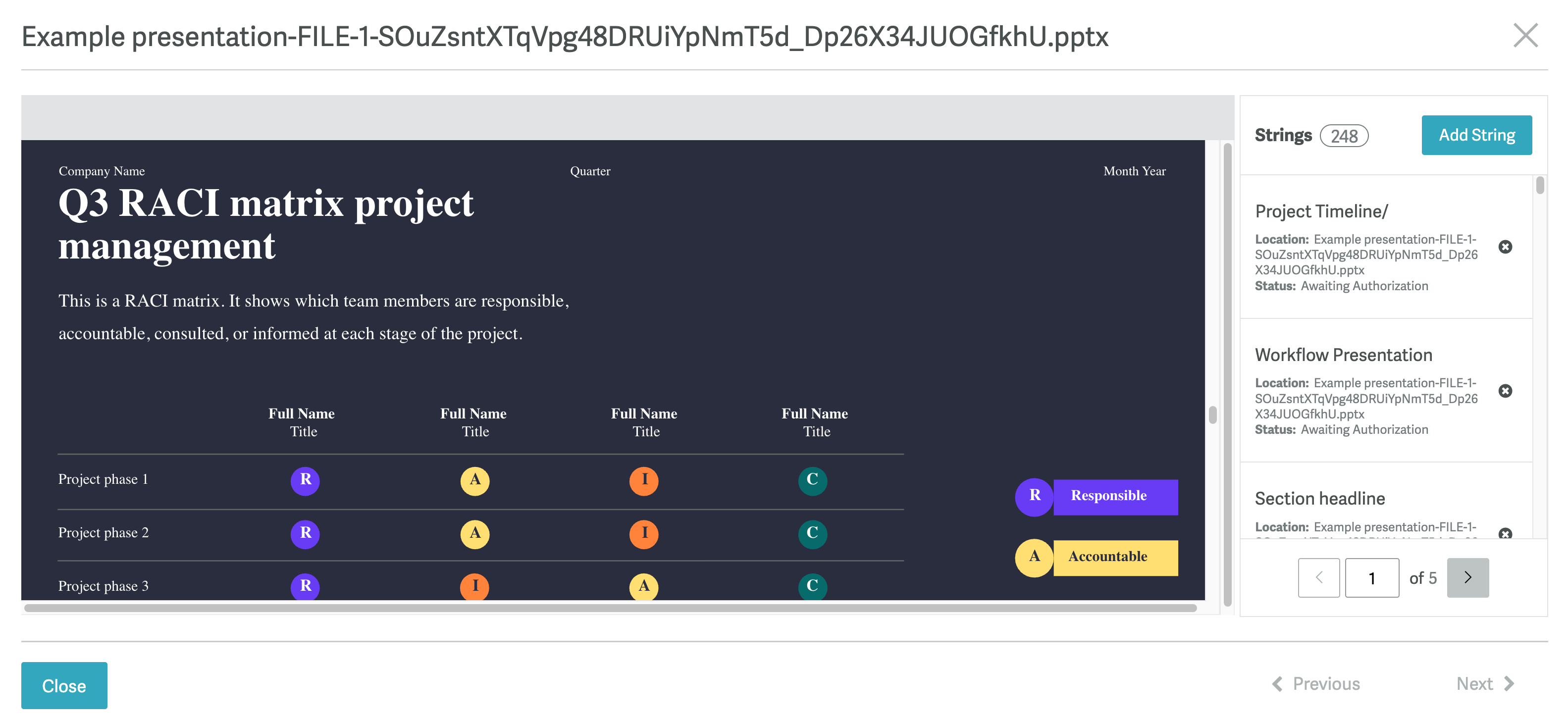Select the "Workflow Presentation" string entry
Image resolution: width=1568 pixels, height=721 pixels.
(x=1386, y=391)
